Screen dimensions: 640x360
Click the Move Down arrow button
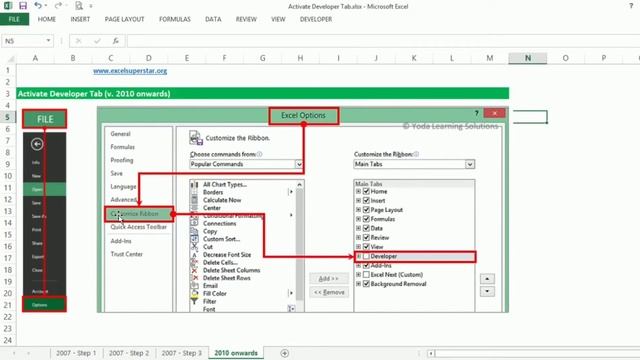(x=487, y=291)
